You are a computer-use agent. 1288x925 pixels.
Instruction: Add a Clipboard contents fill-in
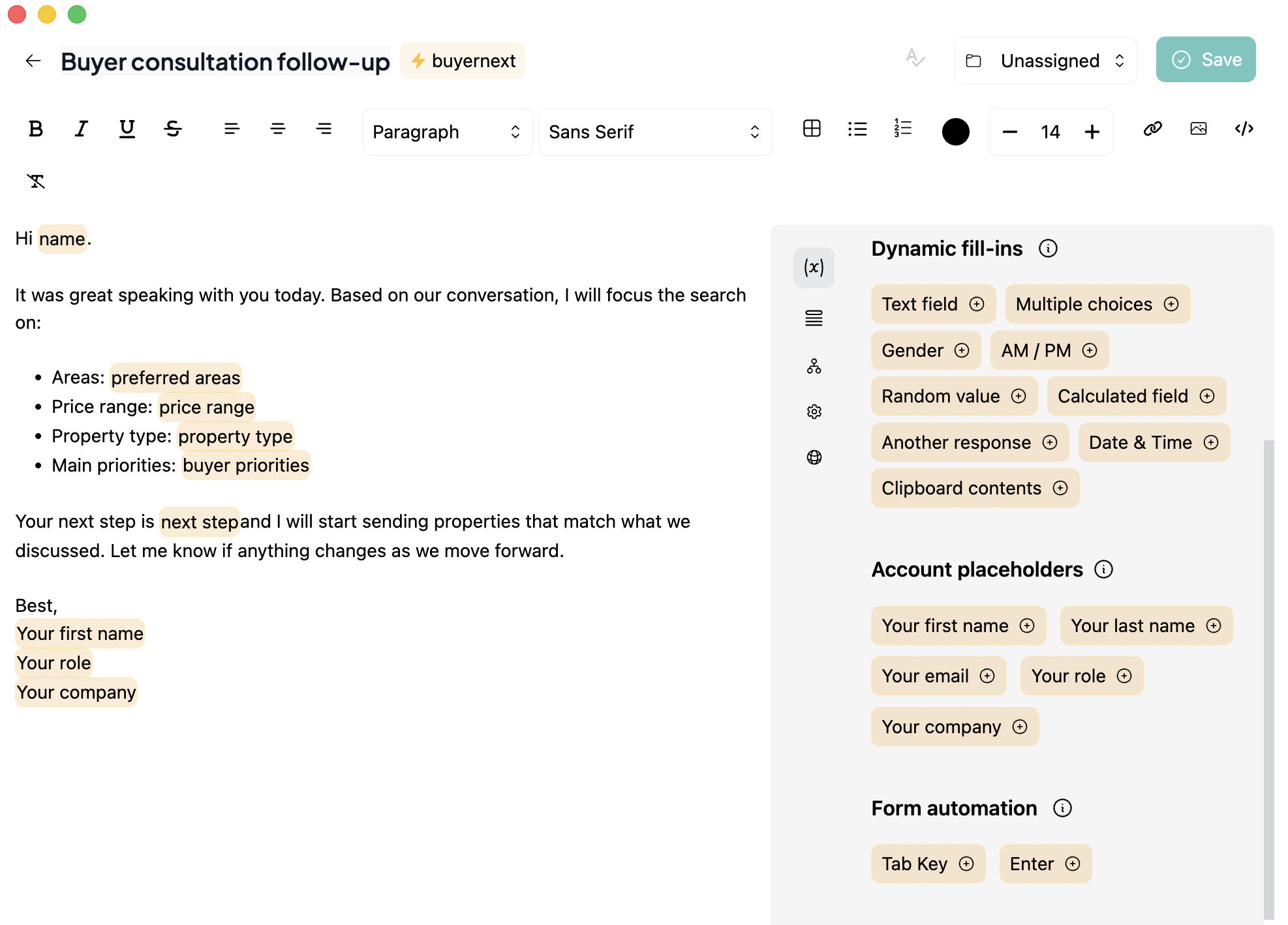pos(974,488)
